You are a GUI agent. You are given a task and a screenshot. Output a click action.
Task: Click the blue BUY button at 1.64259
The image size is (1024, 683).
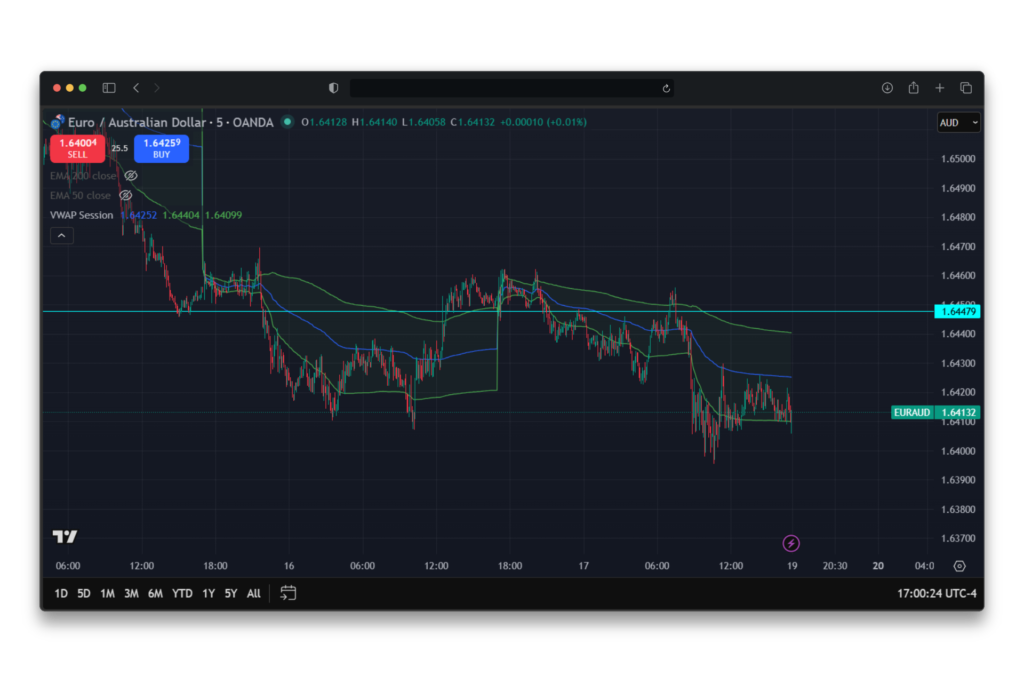coord(161,148)
